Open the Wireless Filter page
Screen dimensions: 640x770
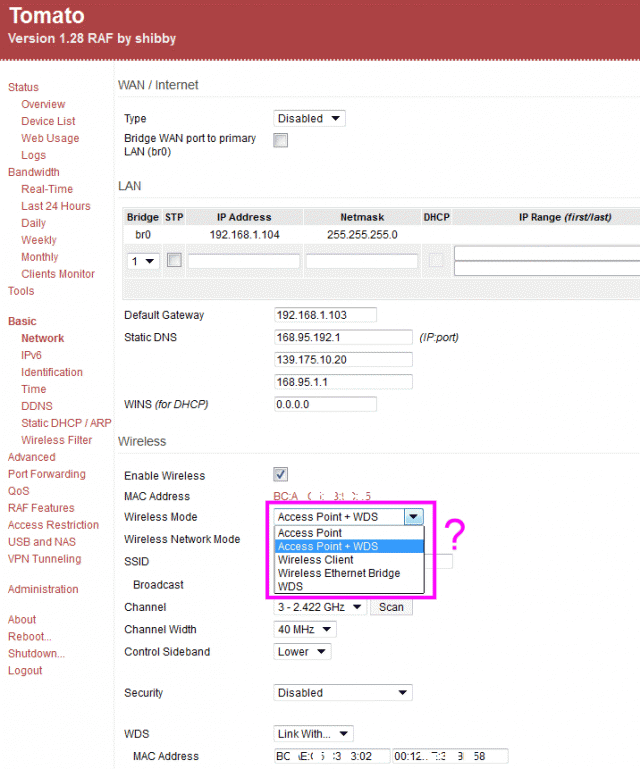(x=56, y=440)
